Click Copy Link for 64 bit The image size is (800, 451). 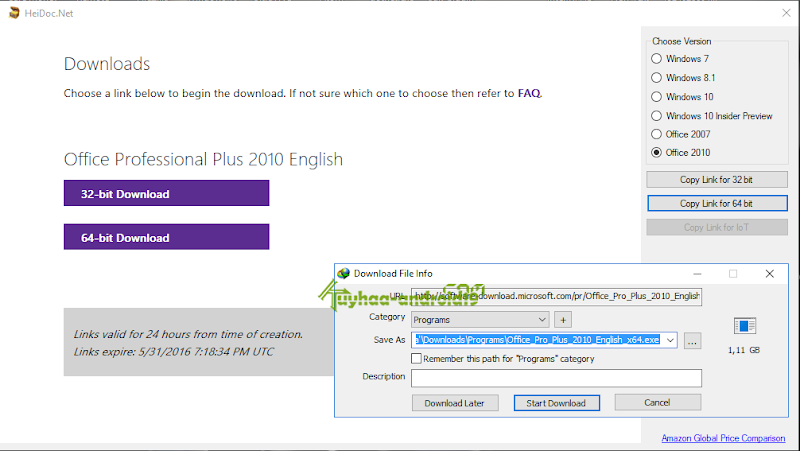pyautogui.click(x=717, y=203)
